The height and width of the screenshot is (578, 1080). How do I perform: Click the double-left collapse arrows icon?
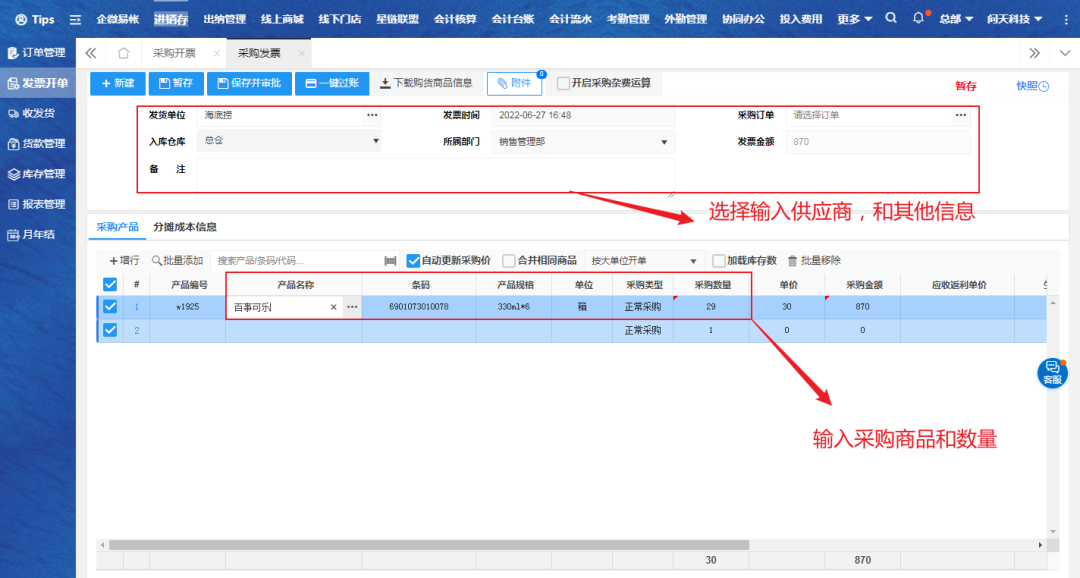(91, 53)
